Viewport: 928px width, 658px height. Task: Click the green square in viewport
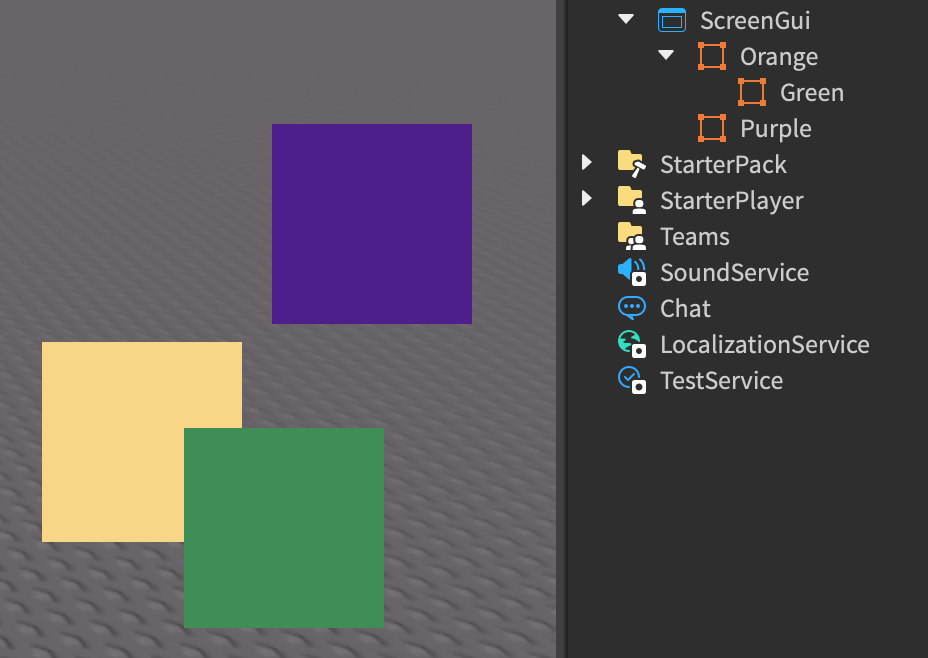(284, 528)
